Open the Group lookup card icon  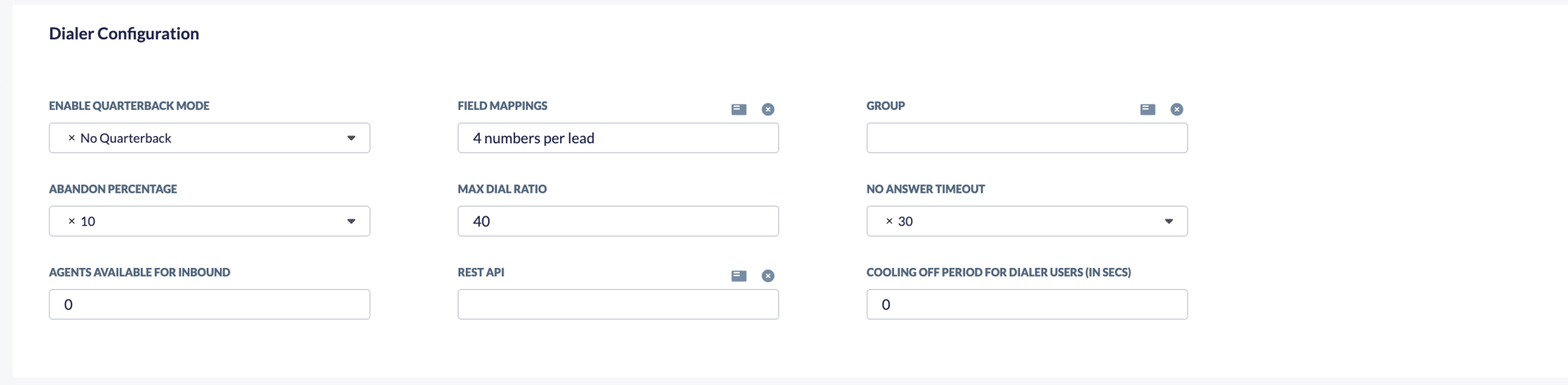point(1147,109)
